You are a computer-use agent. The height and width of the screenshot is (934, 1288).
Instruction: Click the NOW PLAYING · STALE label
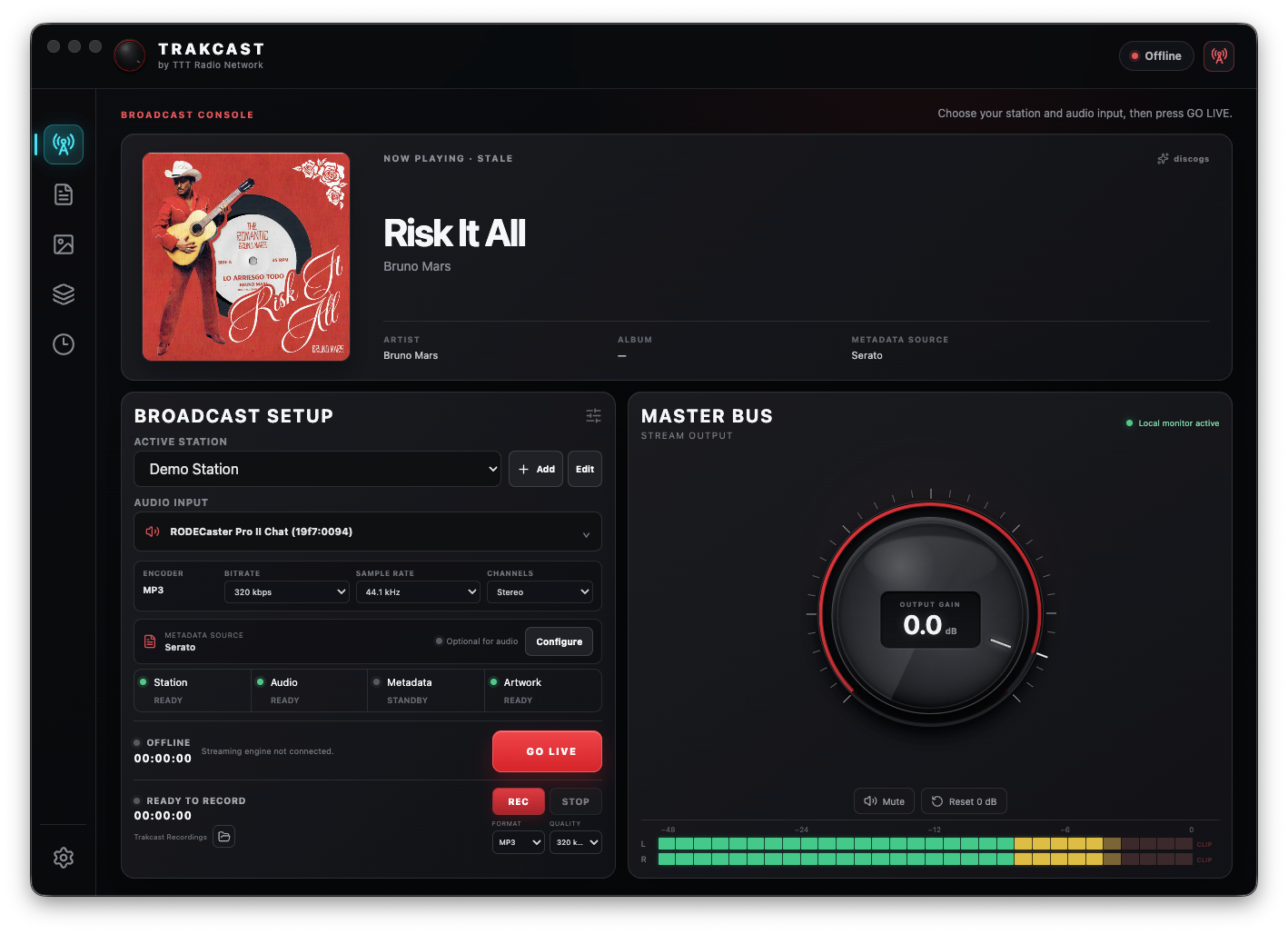tap(448, 158)
